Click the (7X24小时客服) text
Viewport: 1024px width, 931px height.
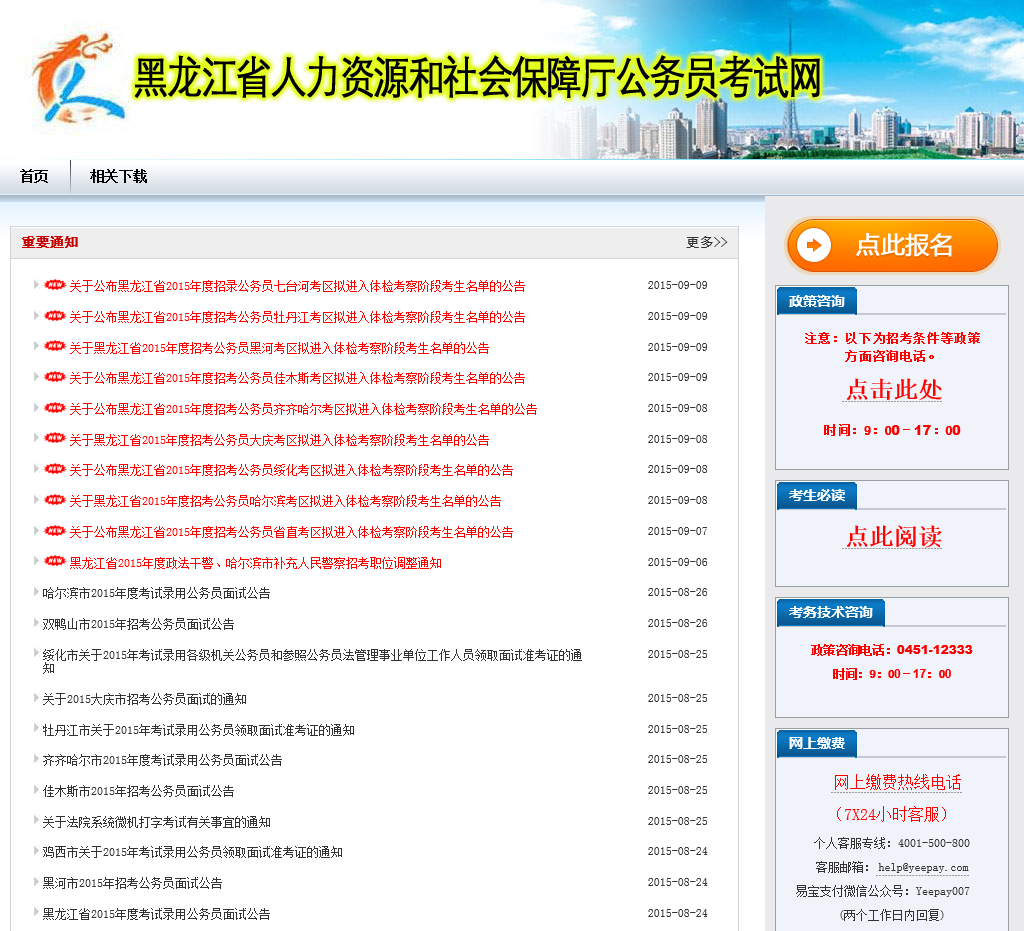[891, 814]
